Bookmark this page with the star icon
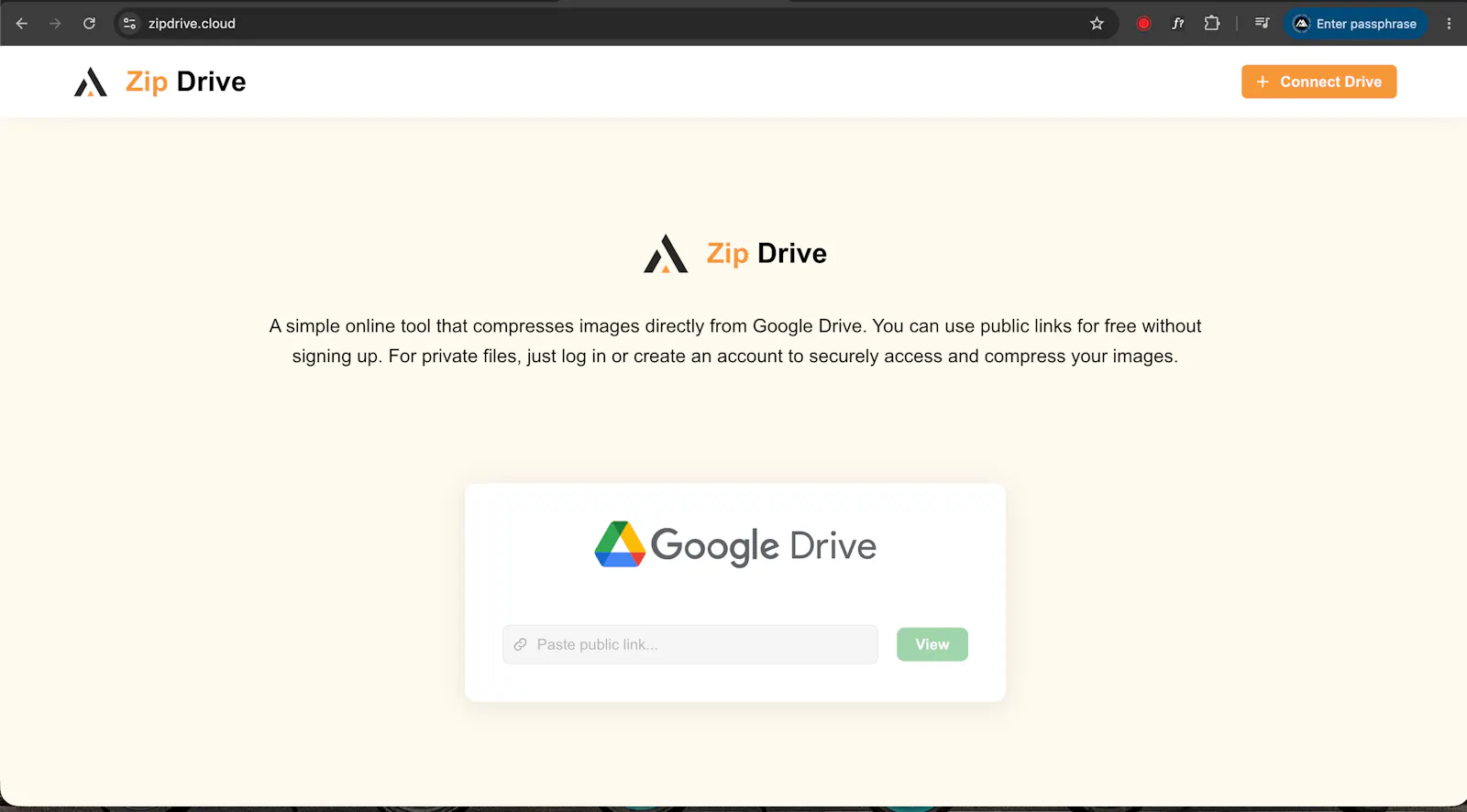 [x=1097, y=24]
